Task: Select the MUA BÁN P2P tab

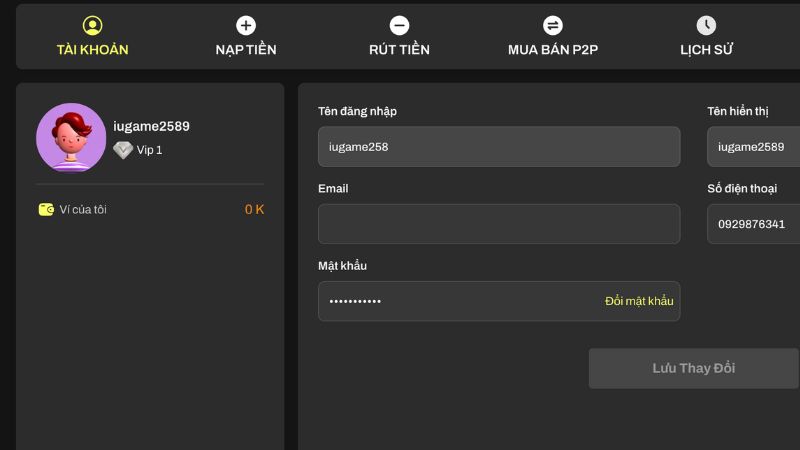Action: point(553,49)
